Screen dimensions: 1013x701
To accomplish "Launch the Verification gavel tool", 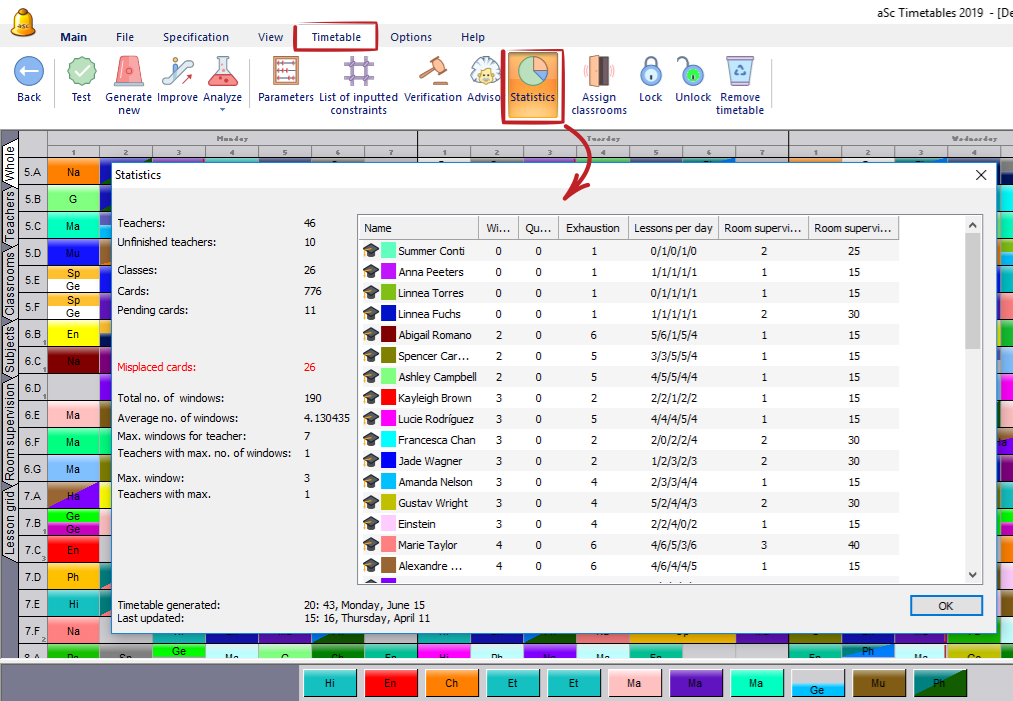I will tap(433, 73).
